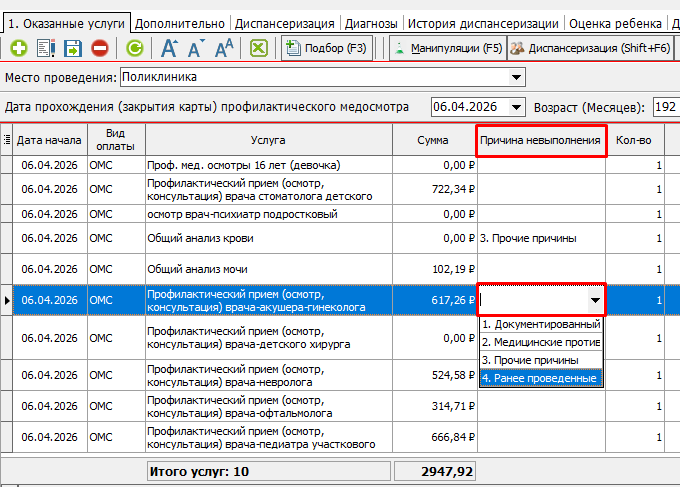
Task: Open dropdown arrow in highlighted Причина невыполнения cell
Action: click(x=595, y=300)
